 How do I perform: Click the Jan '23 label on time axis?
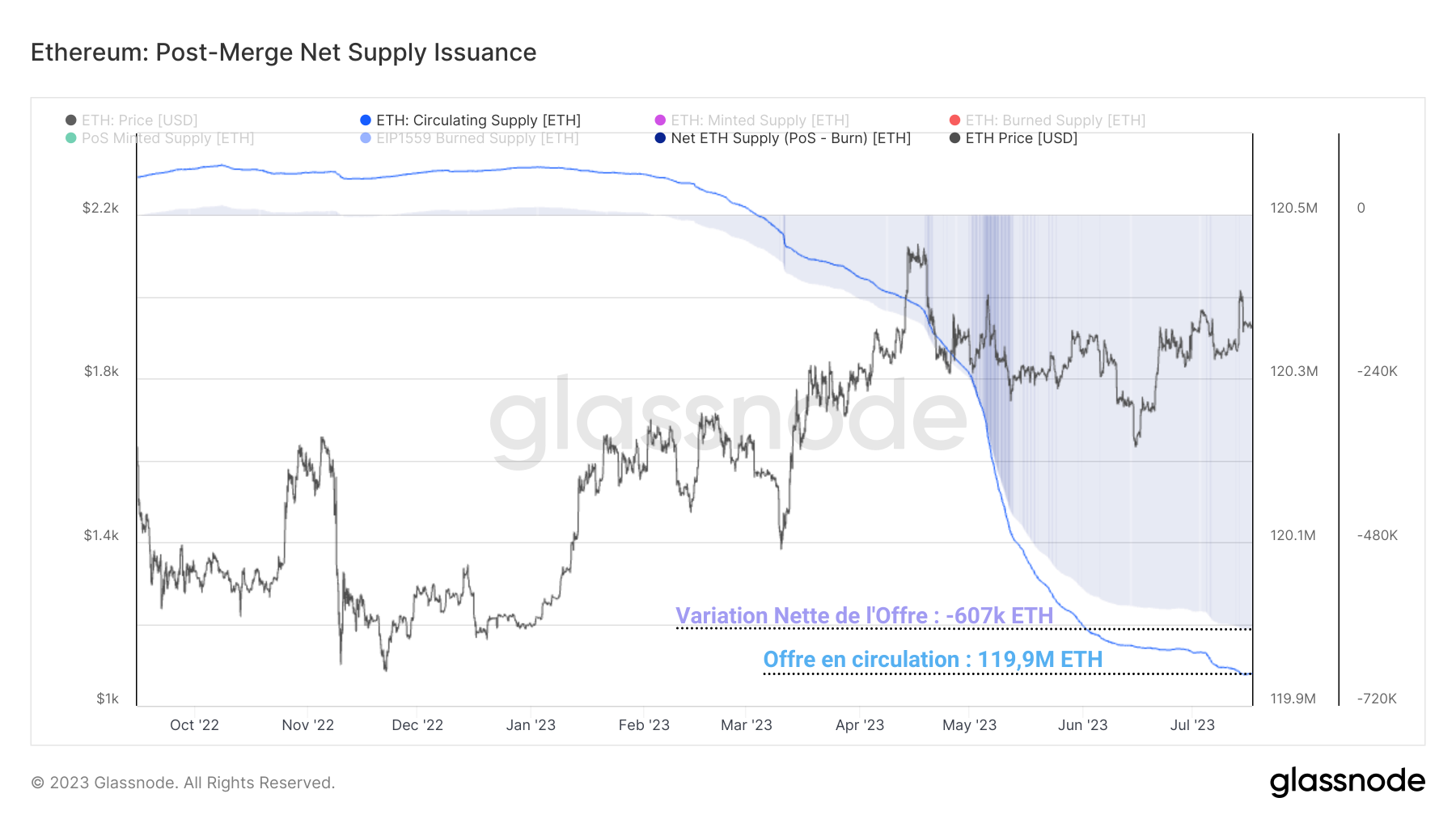531,725
